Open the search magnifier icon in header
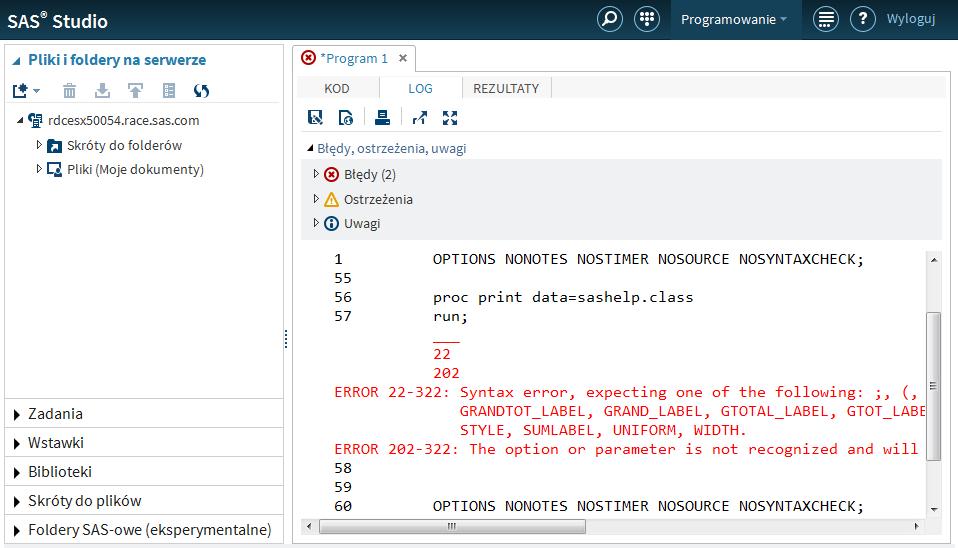 coord(610,19)
